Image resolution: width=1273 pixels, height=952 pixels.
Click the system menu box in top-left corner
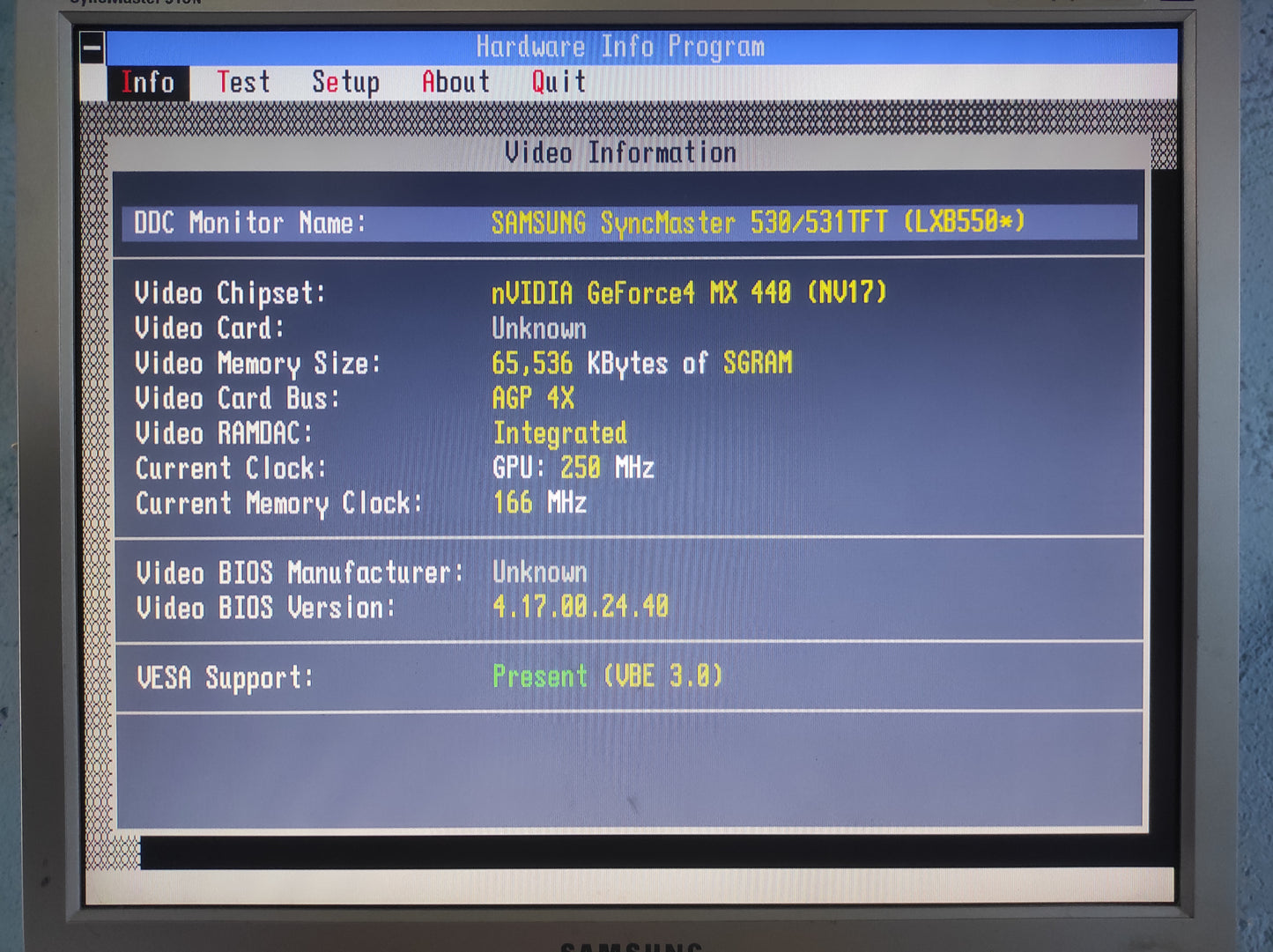(x=93, y=48)
